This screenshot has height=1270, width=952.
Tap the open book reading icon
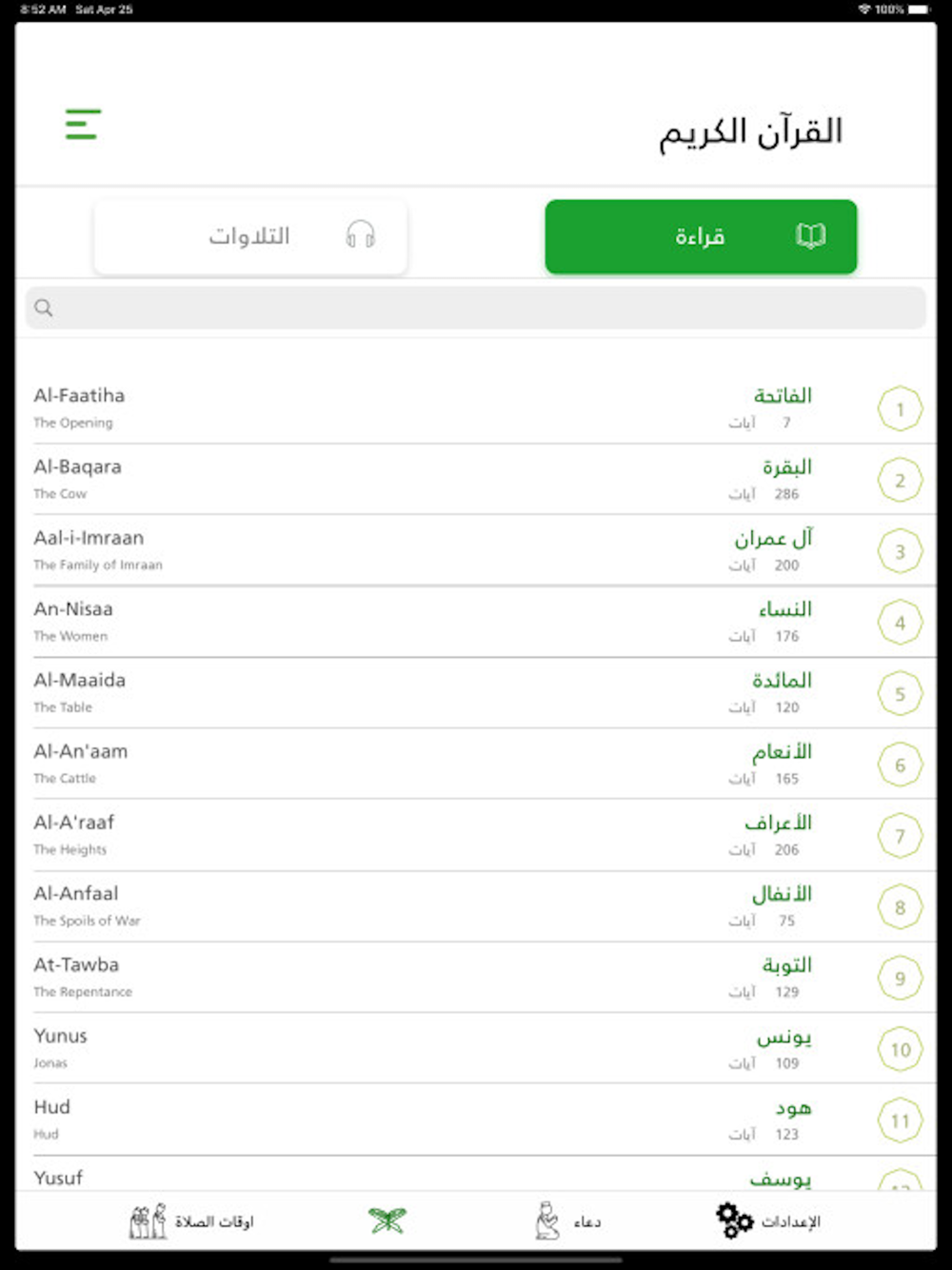coord(810,235)
